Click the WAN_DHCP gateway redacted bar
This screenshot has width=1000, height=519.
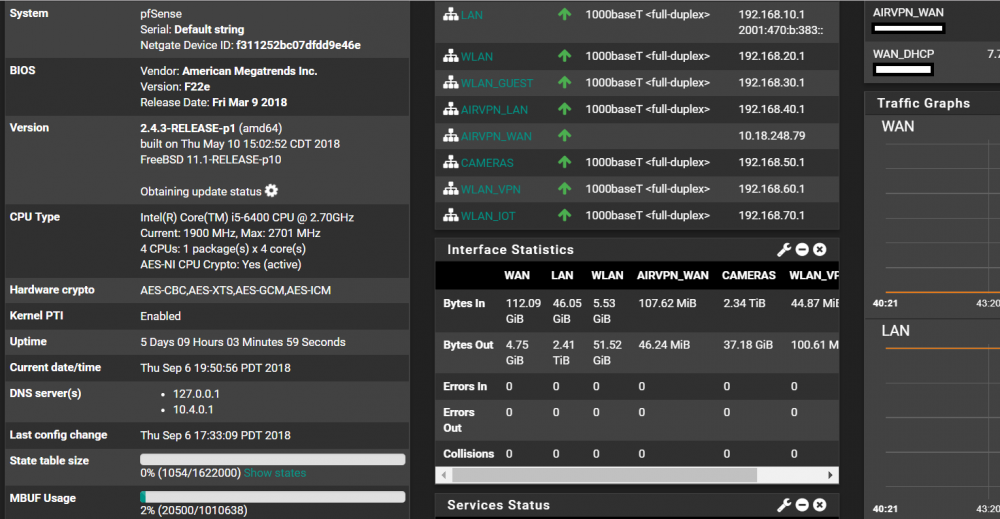[903, 69]
